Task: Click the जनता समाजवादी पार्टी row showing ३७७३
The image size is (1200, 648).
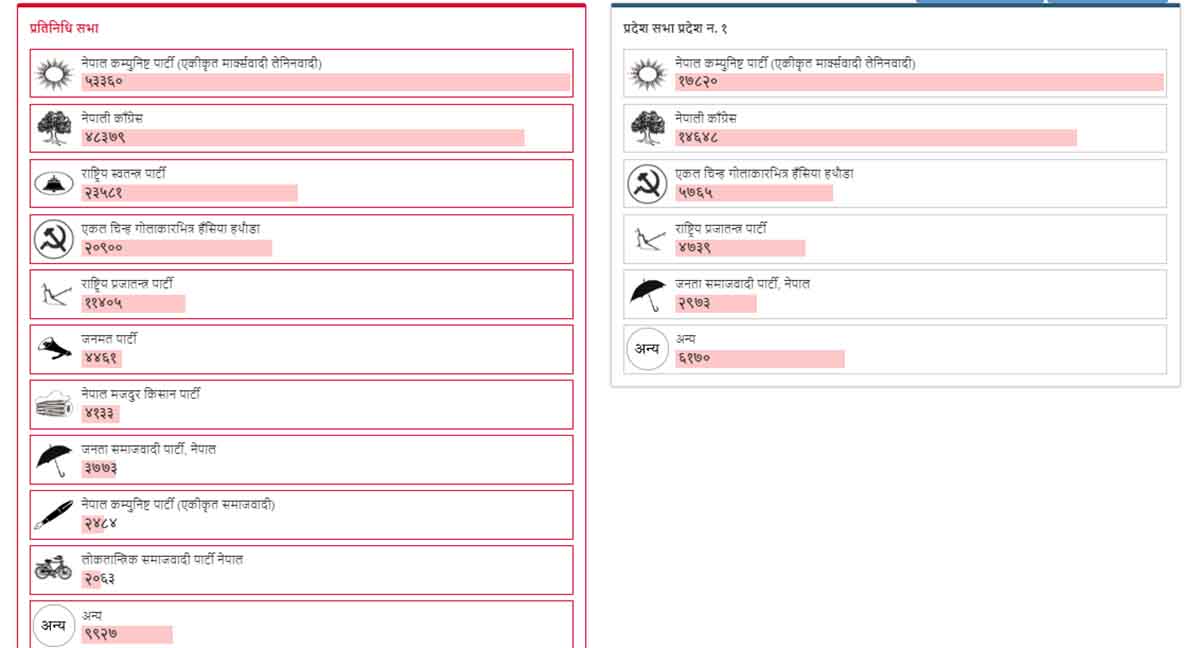Action: [302, 459]
